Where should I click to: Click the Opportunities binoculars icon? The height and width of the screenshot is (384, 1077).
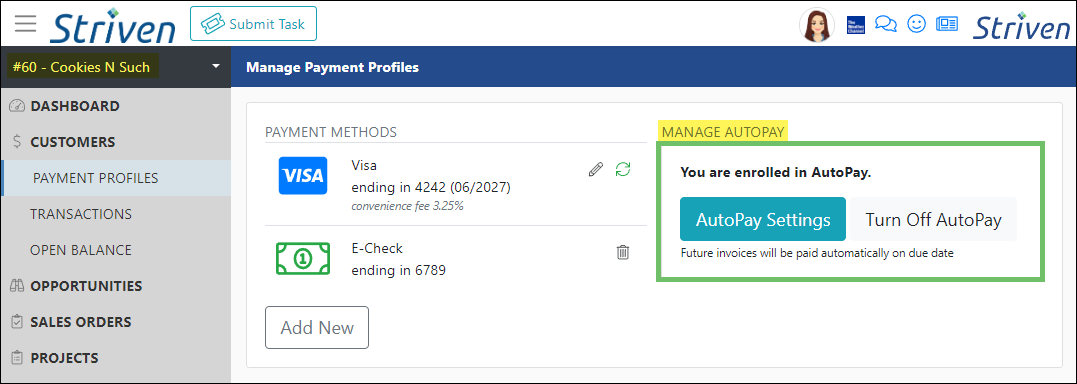pos(17,286)
